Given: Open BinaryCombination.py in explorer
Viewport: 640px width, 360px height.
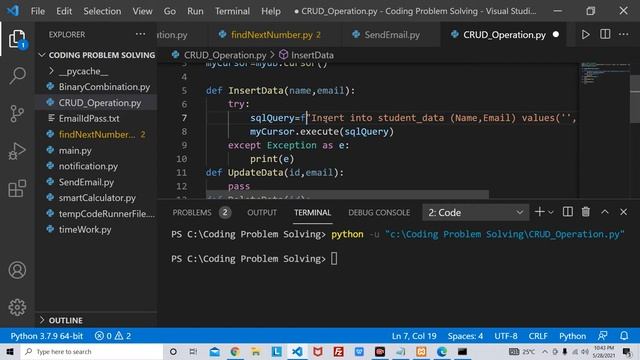Looking at the screenshot, I should click(97, 87).
